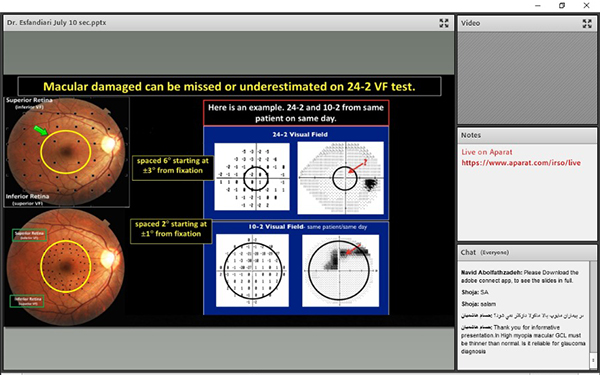Click the 24-2 numeric deviation plot
This screenshot has width=600, height=375.
(x=252, y=176)
